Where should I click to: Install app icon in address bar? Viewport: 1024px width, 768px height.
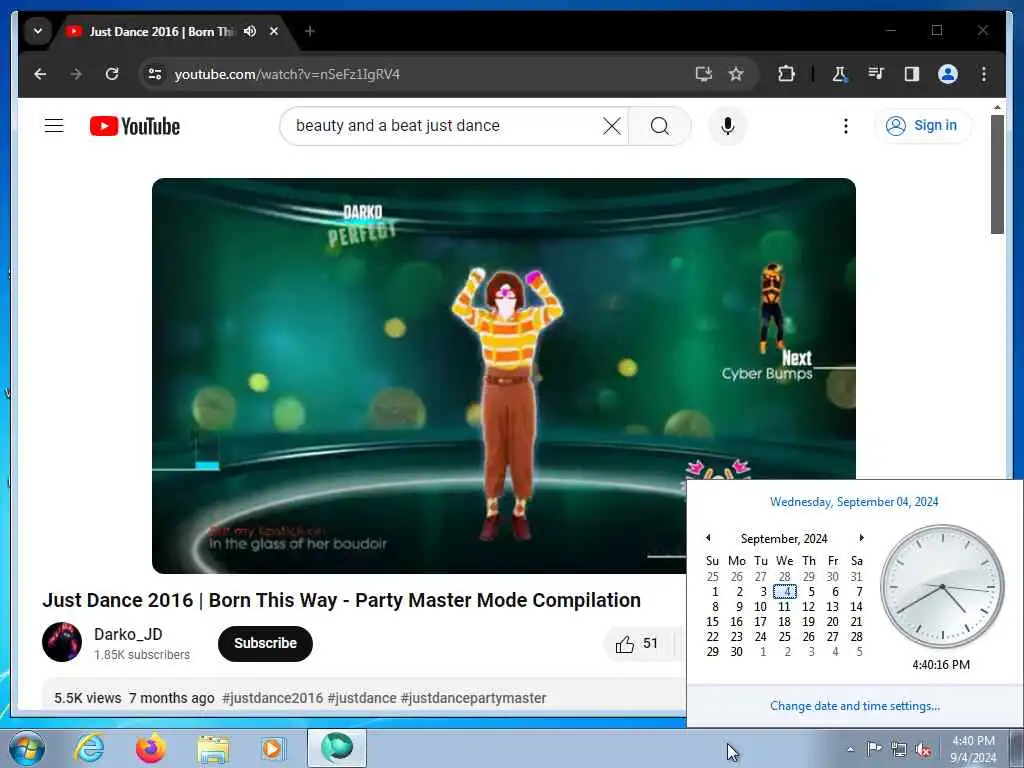point(703,74)
